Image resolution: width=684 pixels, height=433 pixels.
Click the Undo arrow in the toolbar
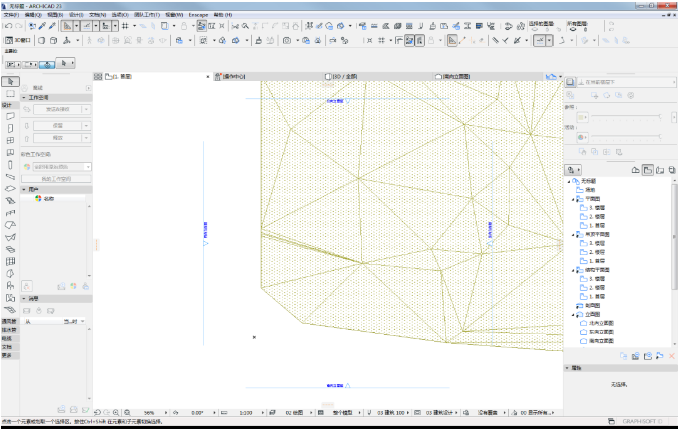pos(9,26)
